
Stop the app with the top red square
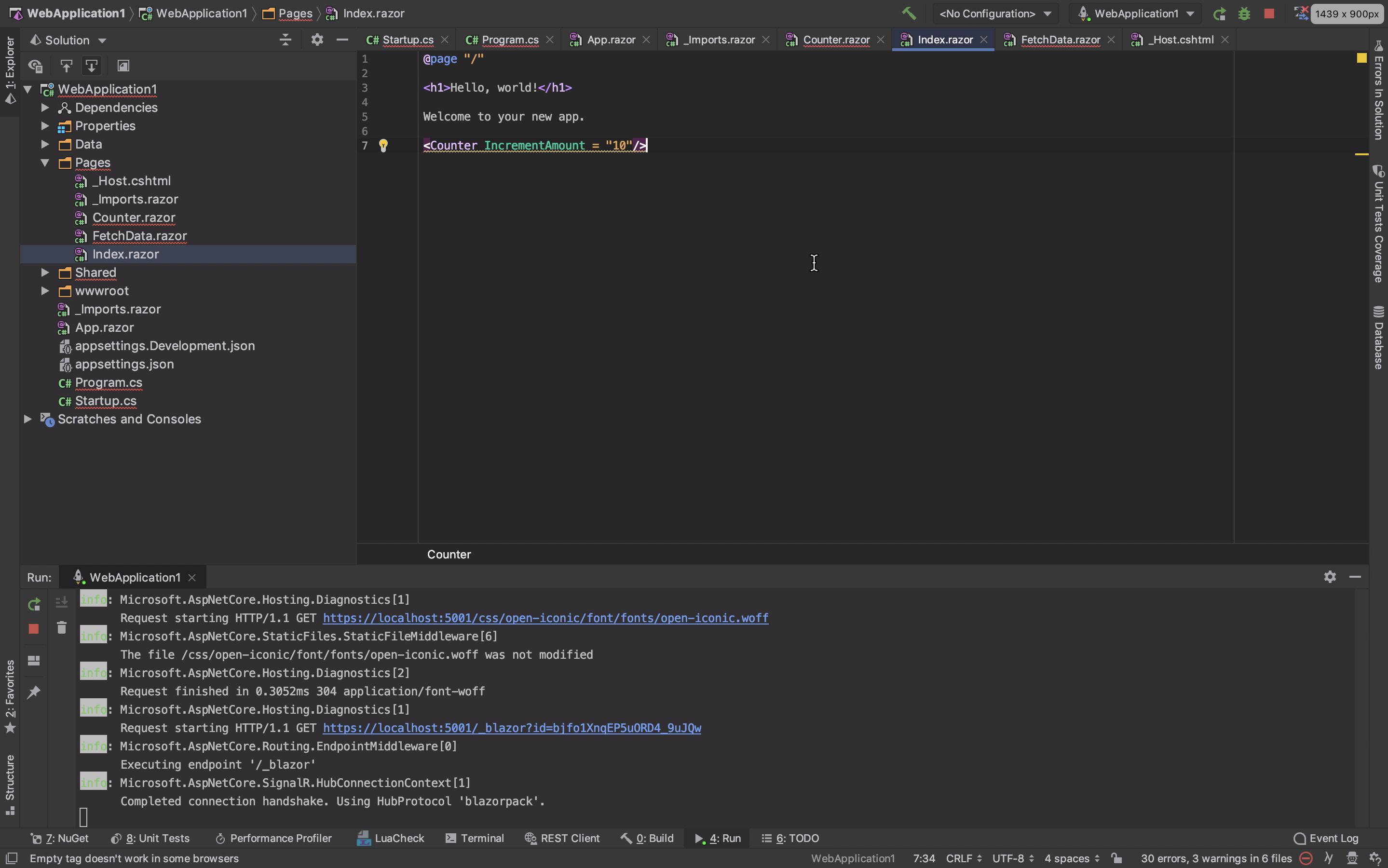coord(1269,13)
